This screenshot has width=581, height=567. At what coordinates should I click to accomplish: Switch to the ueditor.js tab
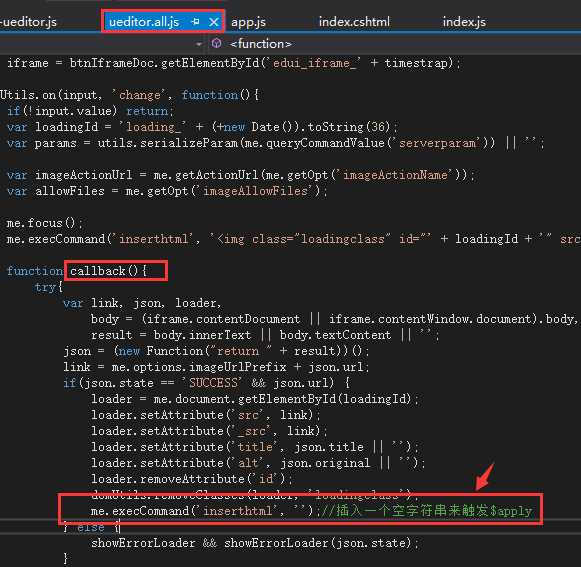pos(29,21)
